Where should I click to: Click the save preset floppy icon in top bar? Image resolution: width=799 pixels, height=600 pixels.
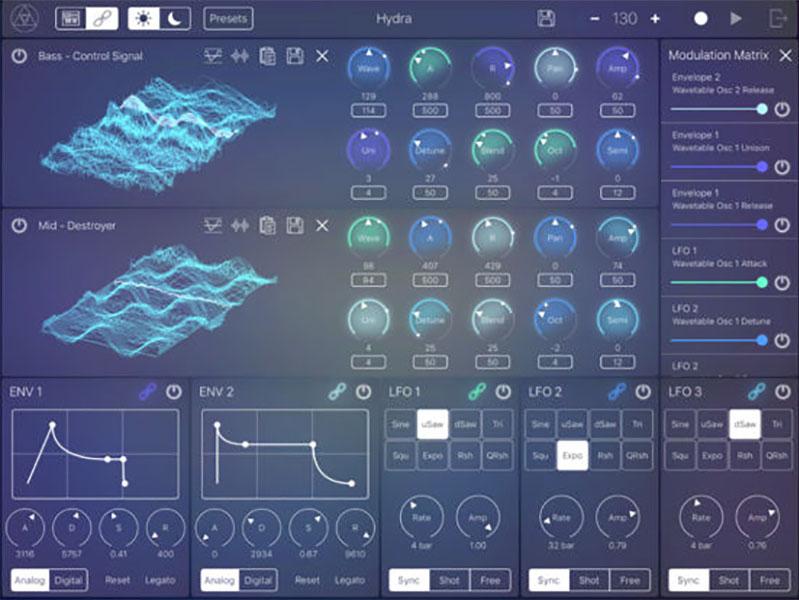click(x=546, y=18)
